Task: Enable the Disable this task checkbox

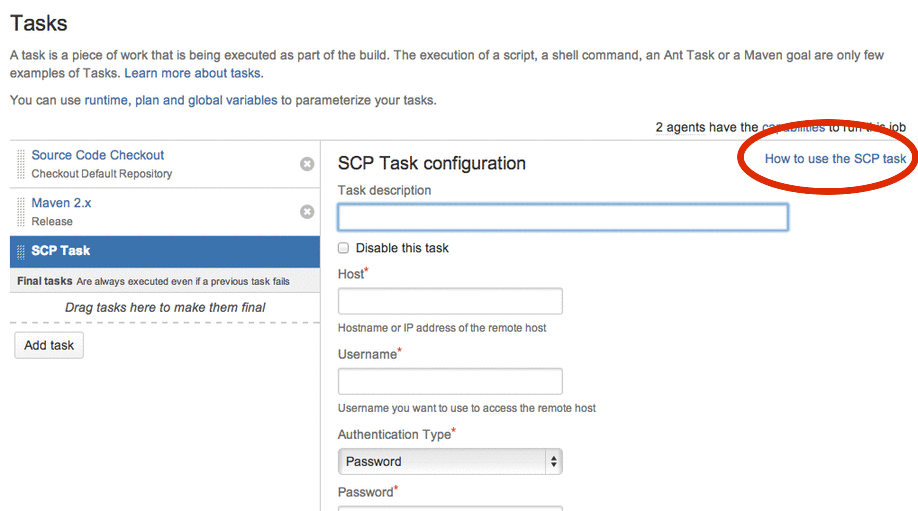Action: (x=344, y=248)
